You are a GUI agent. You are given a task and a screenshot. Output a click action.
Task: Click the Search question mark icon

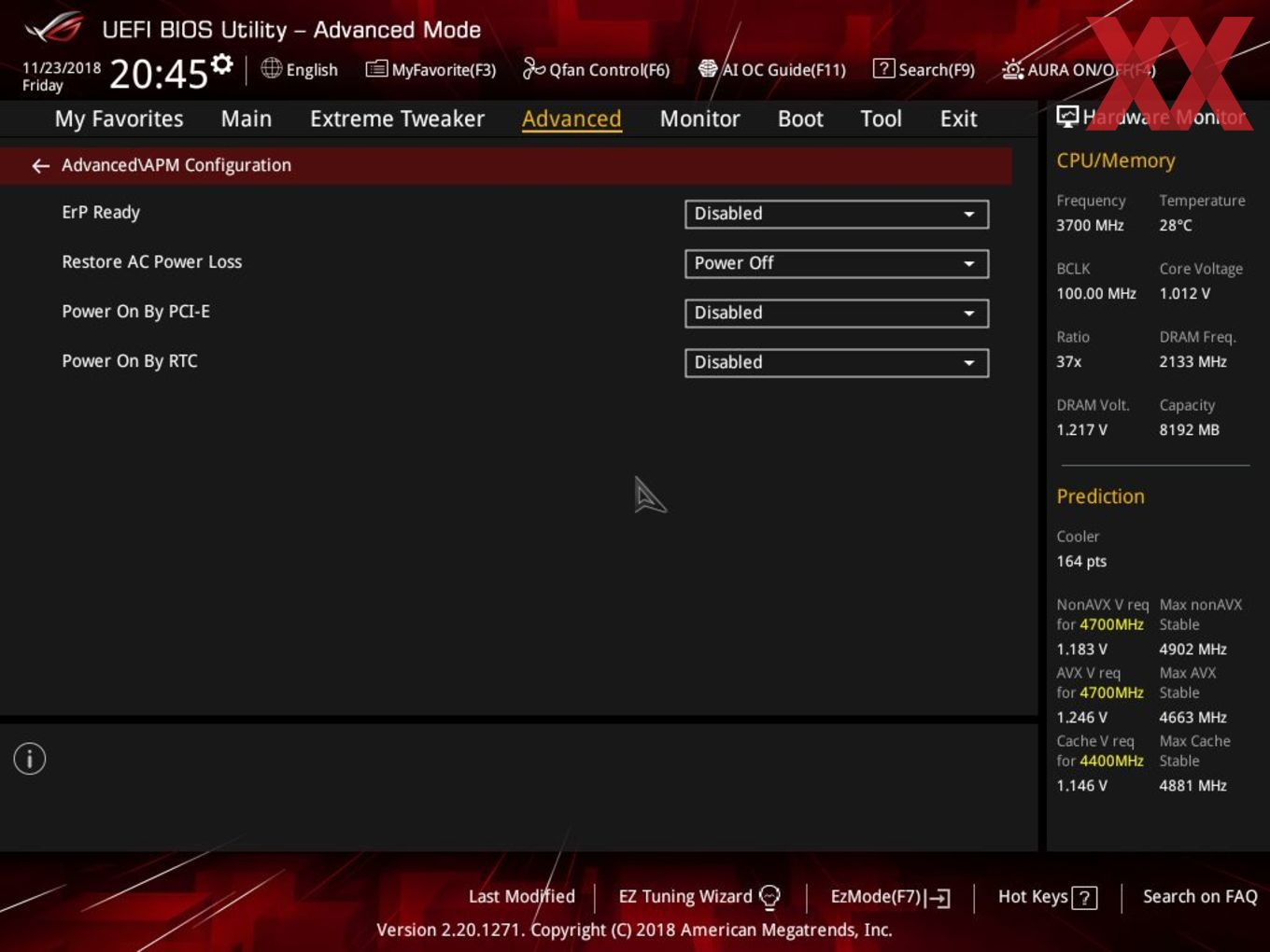(883, 68)
